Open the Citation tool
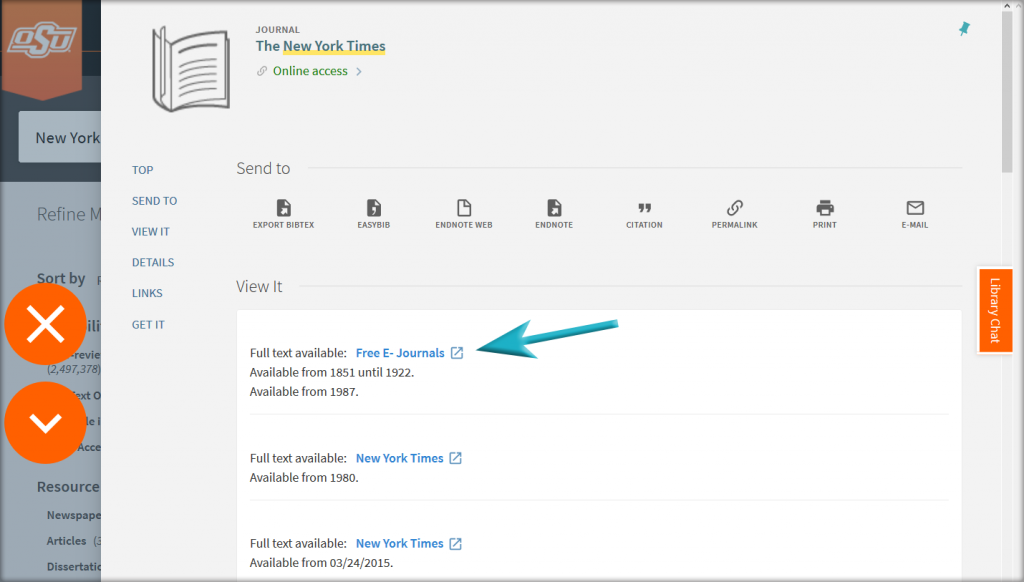 coord(643,213)
